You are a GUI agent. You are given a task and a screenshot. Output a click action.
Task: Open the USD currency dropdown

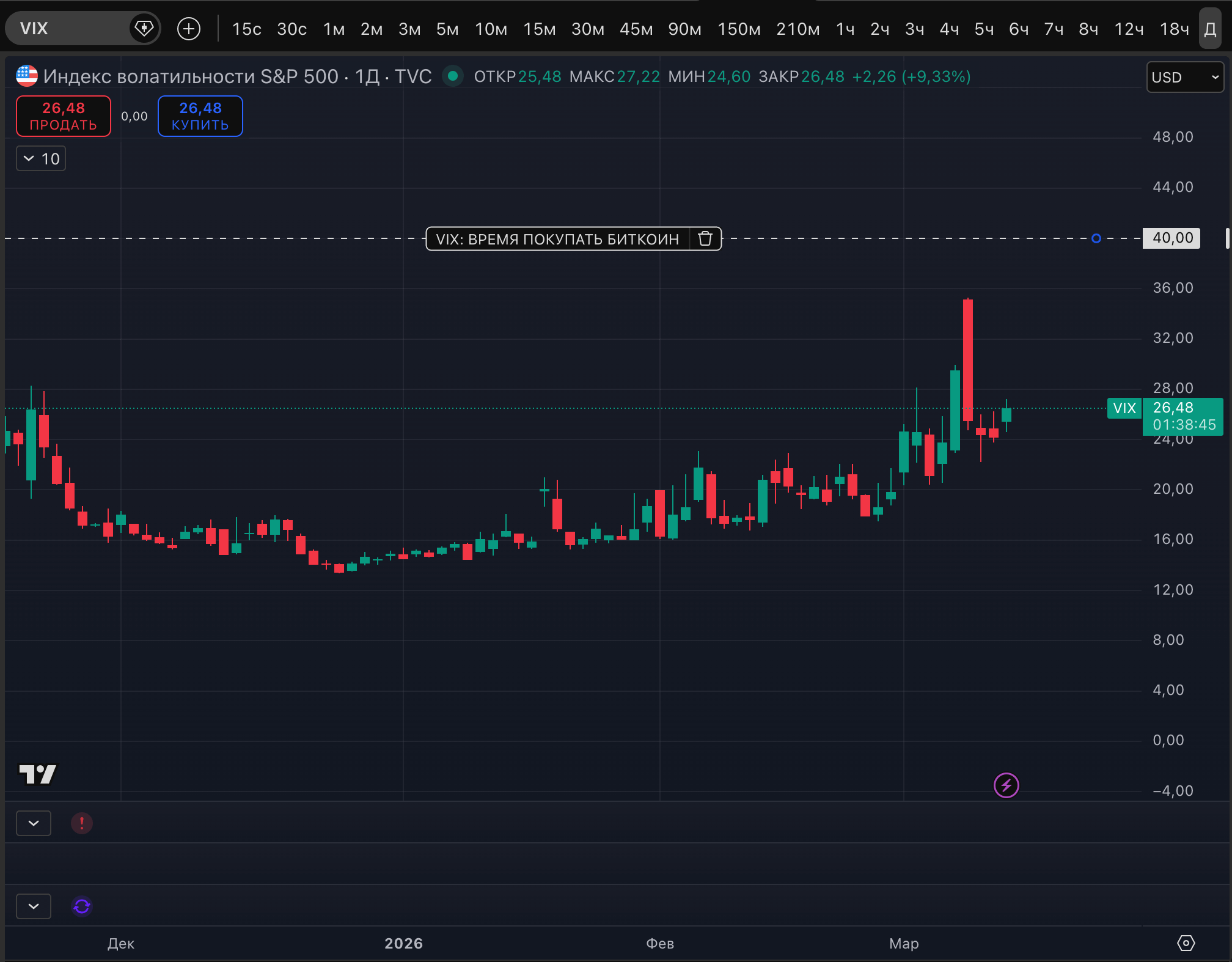point(1184,77)
